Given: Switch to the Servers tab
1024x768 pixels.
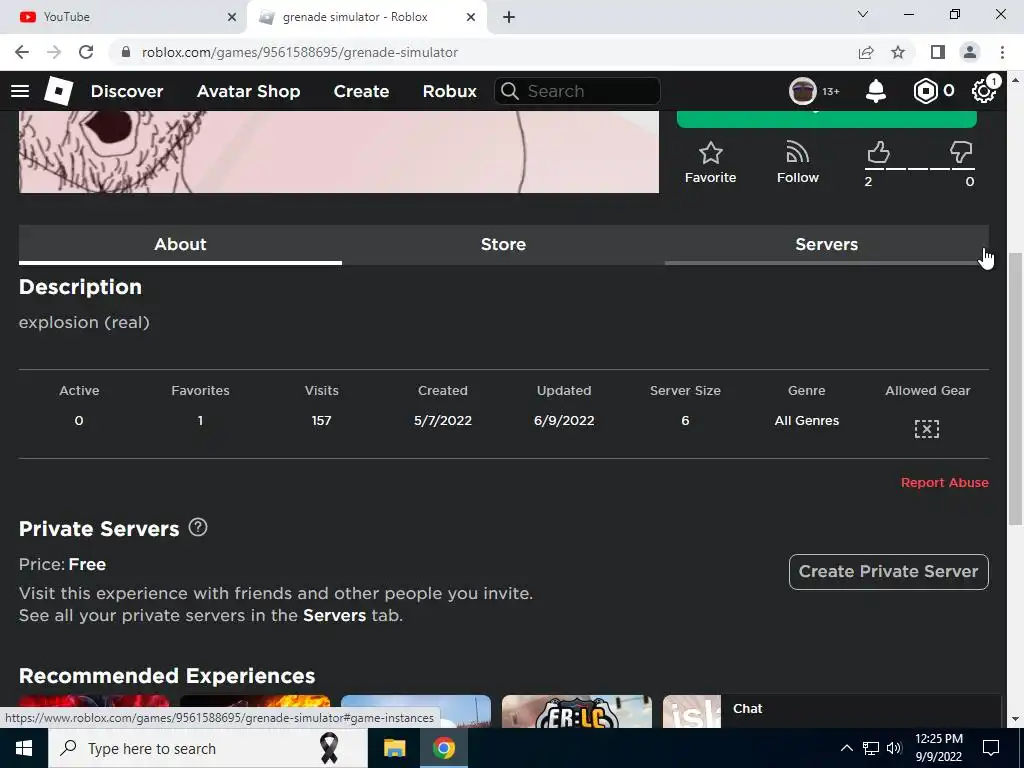Looking at the screenshot, I should pyautogui.click(x=826, y=244).
